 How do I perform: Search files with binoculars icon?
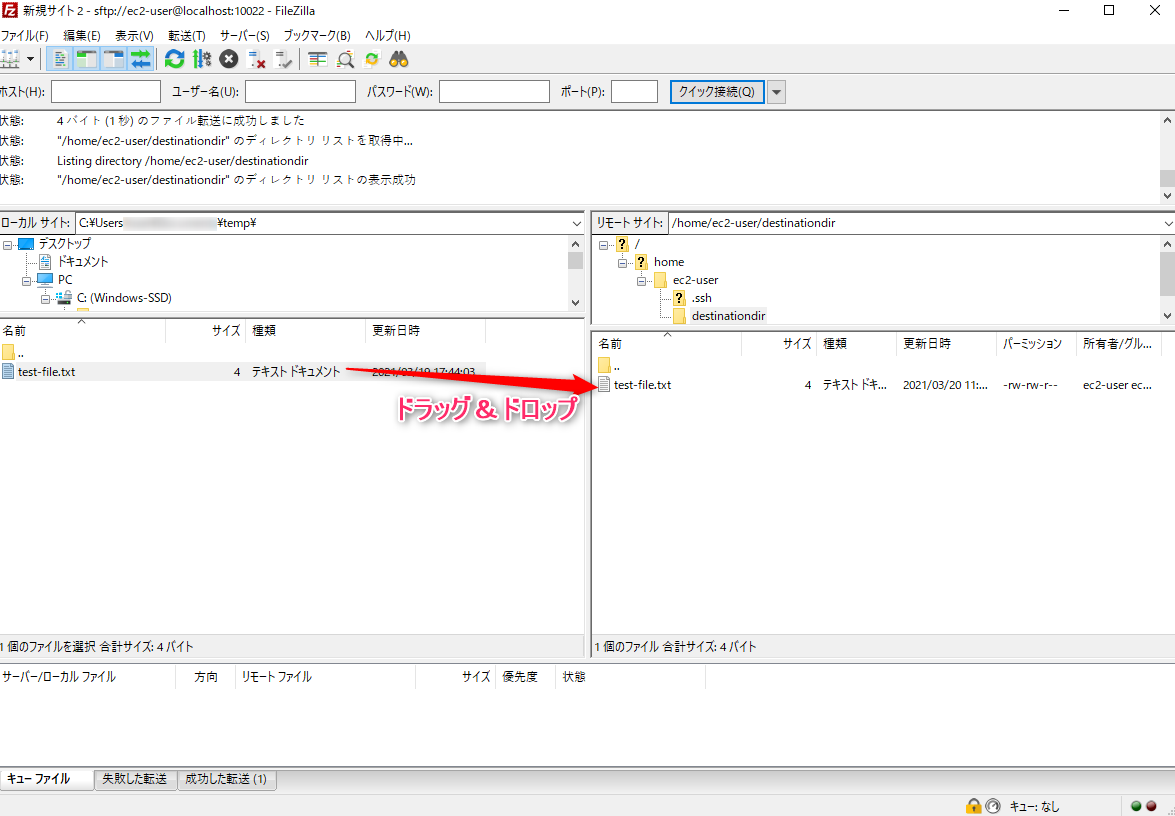coord(399,59)
